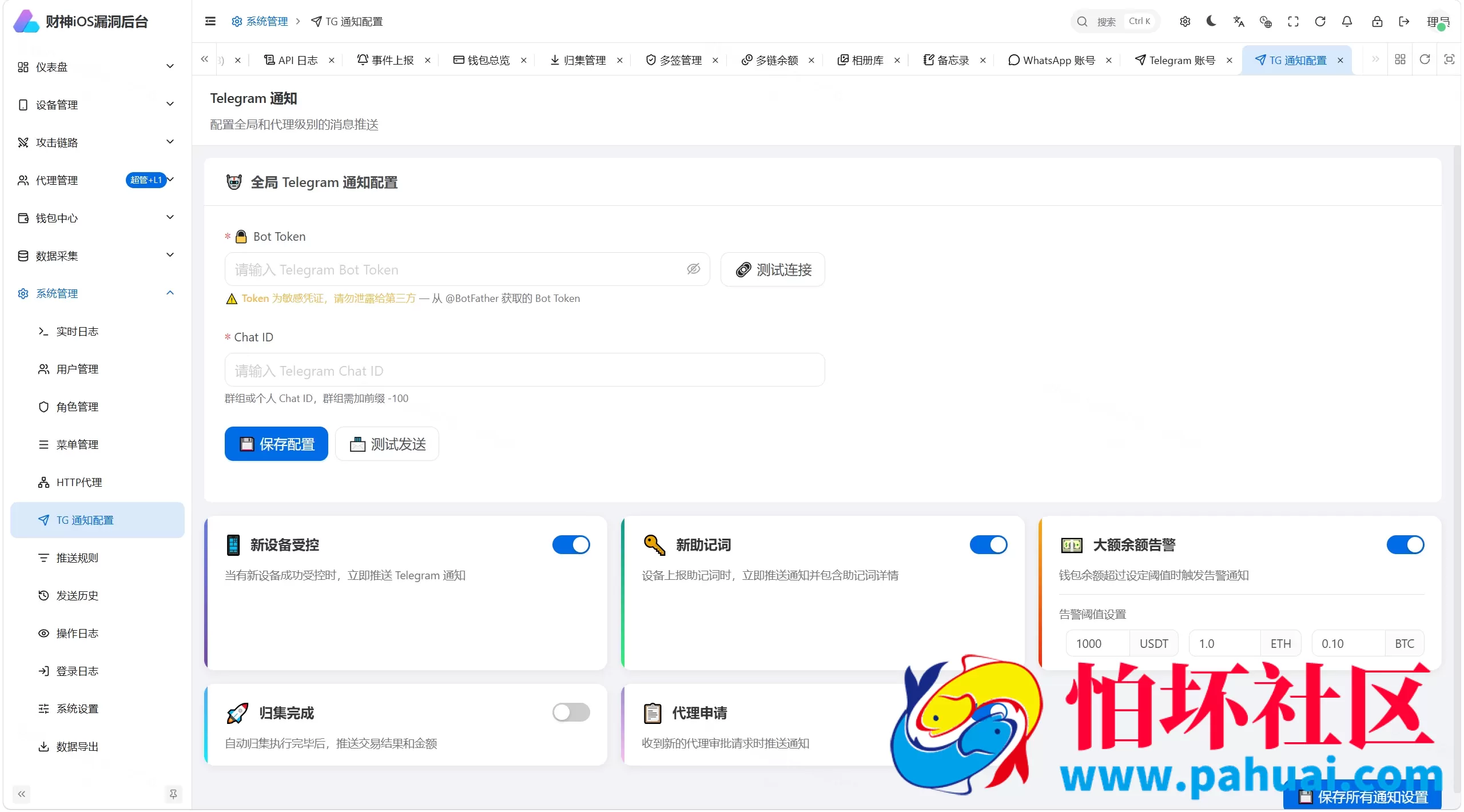Click the logout icon
Screen dimensions: 1464x812
click(x=1404, y=21)
